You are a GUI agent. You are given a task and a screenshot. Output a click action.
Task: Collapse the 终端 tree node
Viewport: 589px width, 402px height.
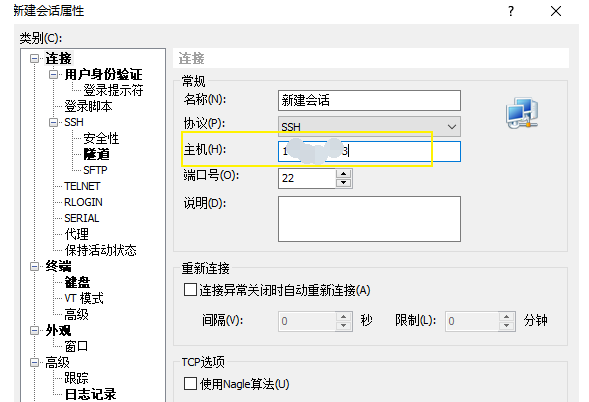coord(35,266)
